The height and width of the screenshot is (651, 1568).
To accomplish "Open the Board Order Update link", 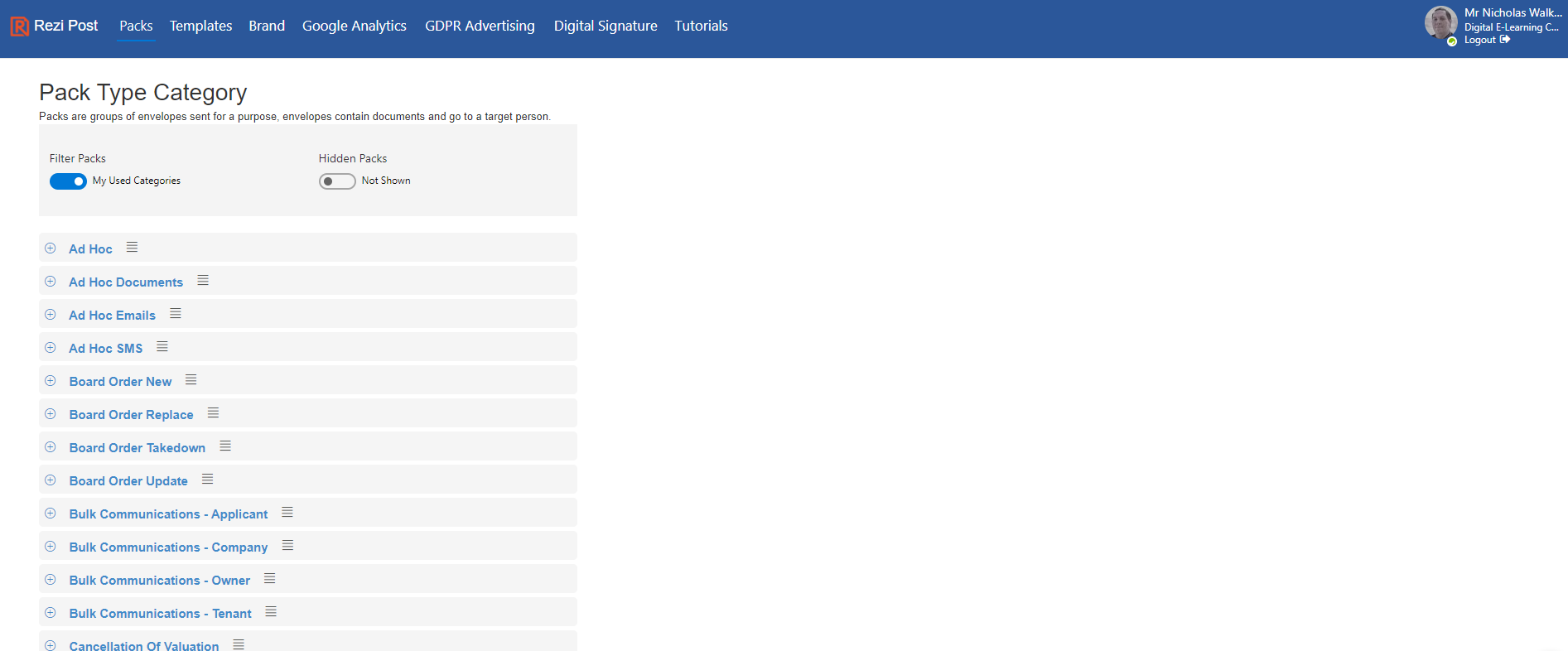I will (128, 480).
